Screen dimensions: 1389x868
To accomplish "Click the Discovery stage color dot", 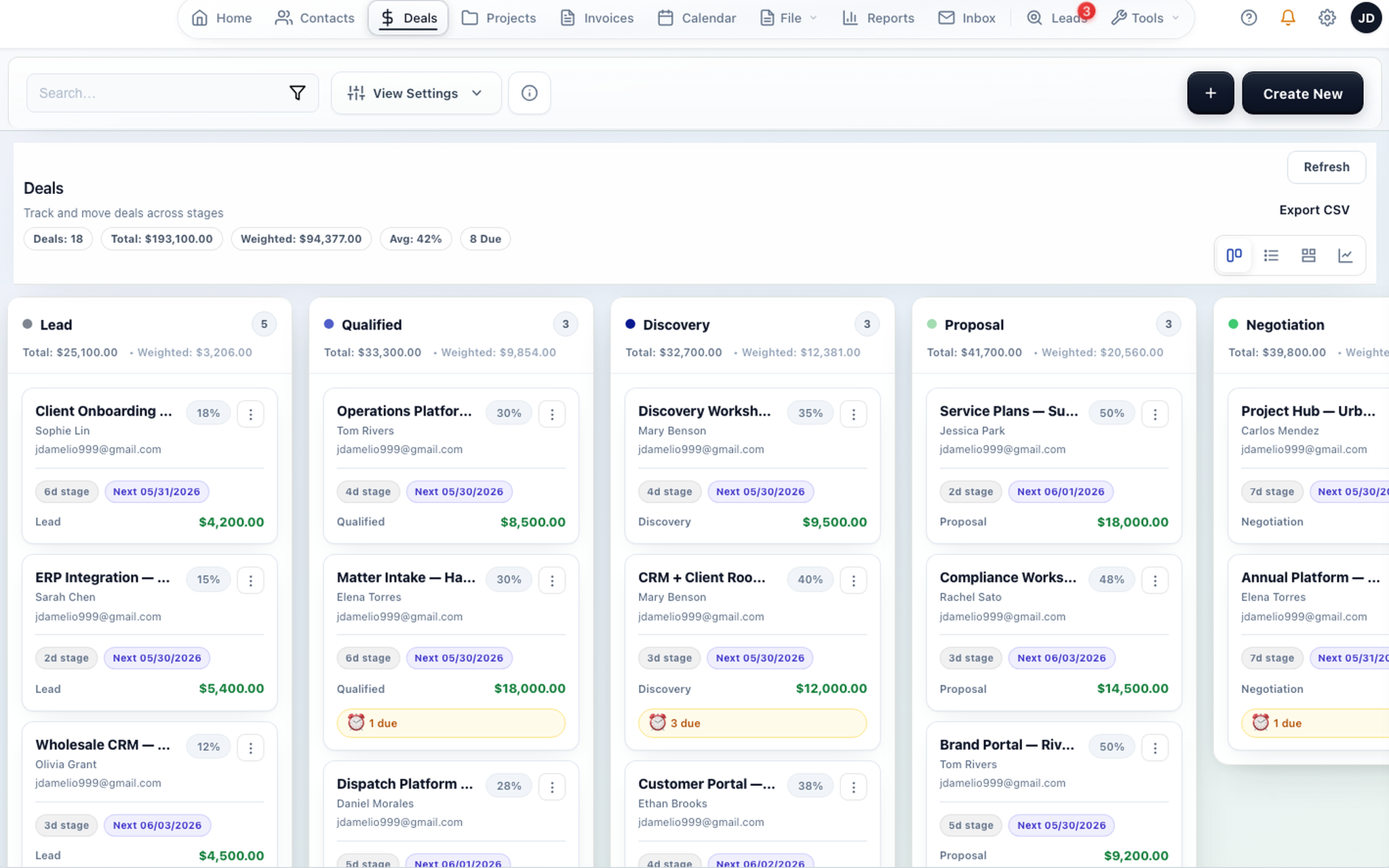I will pos(630,324).
